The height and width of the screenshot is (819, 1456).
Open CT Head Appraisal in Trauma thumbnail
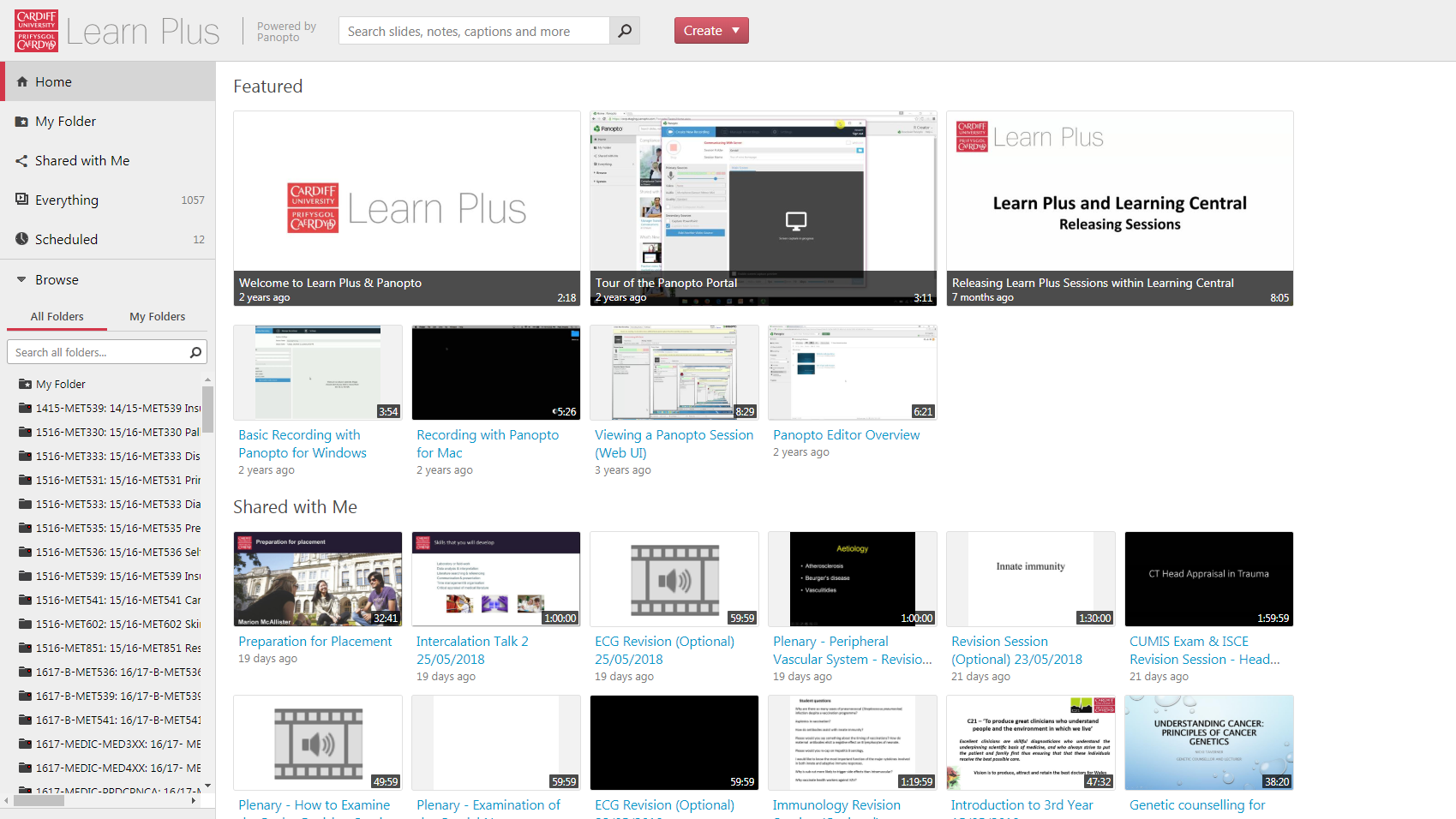tap(1209, 579)
